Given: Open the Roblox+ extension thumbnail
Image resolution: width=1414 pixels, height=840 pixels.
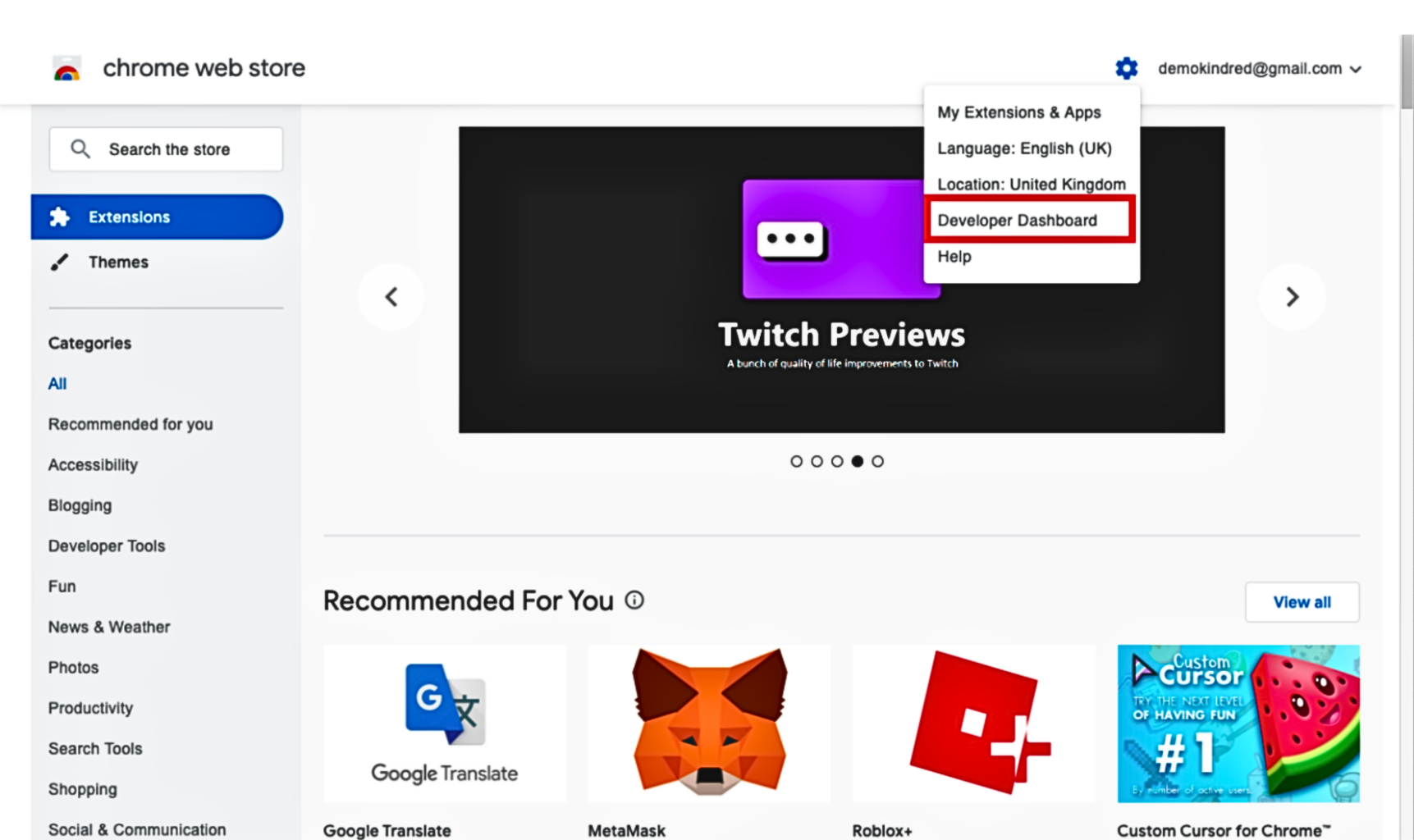Looking at the screenshot, I should 973,724.
